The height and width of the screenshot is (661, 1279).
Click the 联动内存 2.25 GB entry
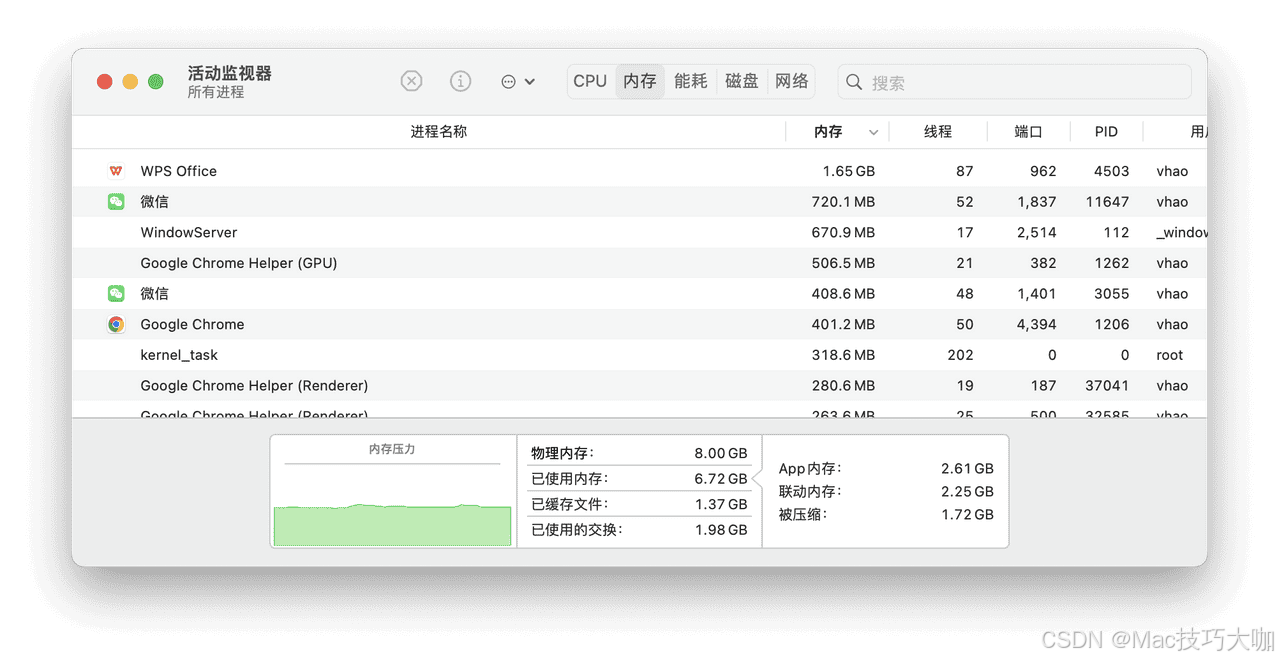[886, 491]
